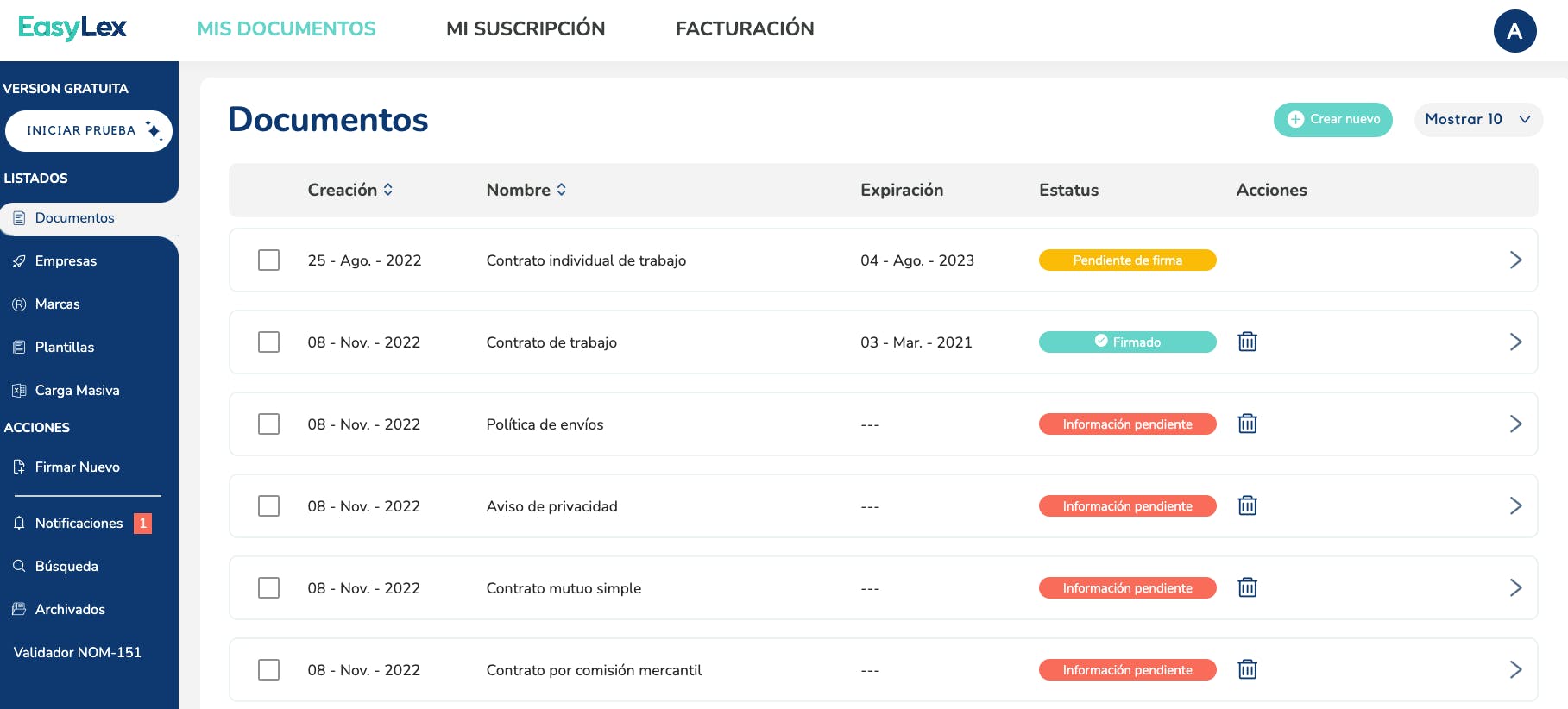The height and width of the screenshot is (709, 1568).
Task: Sort documents by Creación column
Action: pyautogui.click(x=350, y=190)
